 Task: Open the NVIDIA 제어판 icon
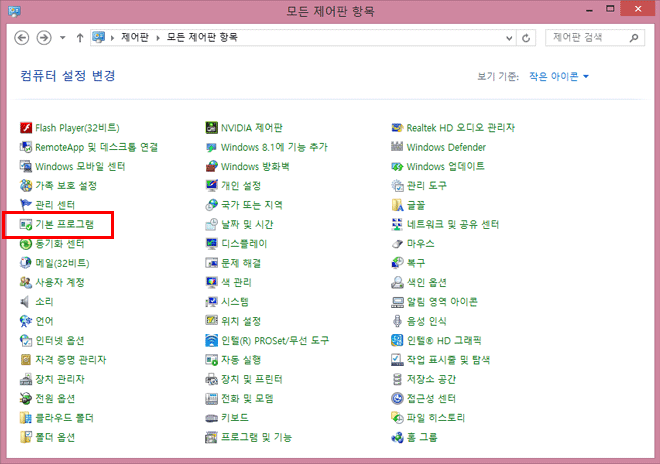tap(211, 128)
